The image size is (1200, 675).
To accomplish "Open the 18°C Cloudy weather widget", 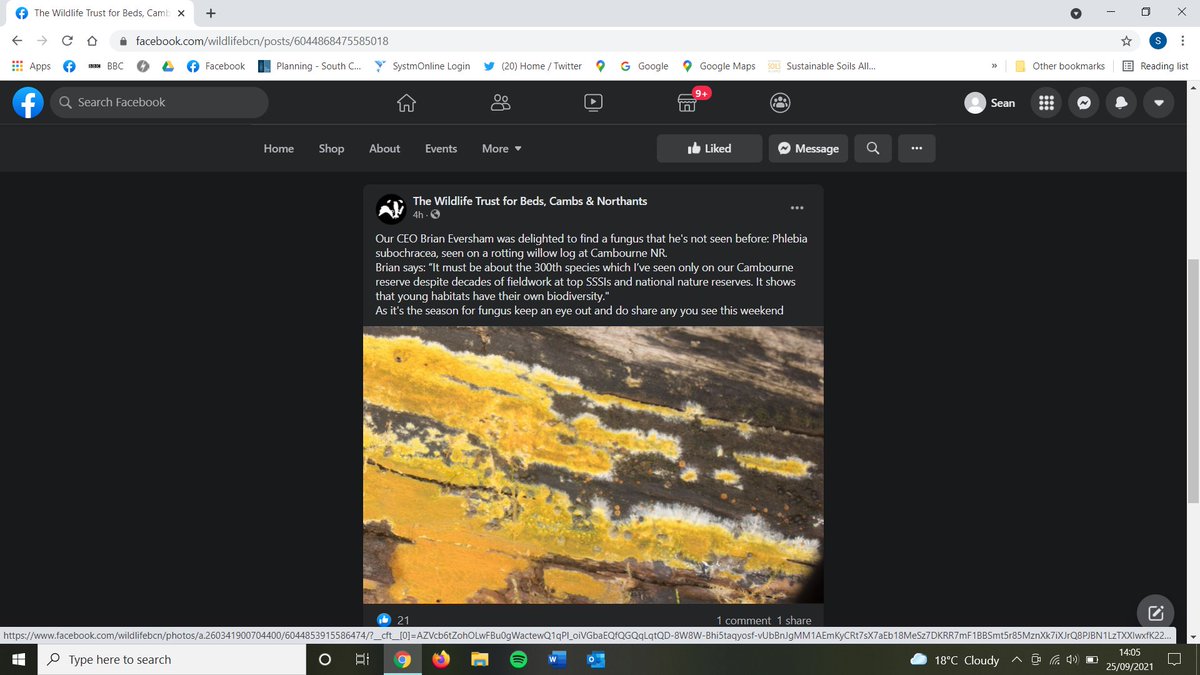I will pyautogui.click(x=954, y=659).
